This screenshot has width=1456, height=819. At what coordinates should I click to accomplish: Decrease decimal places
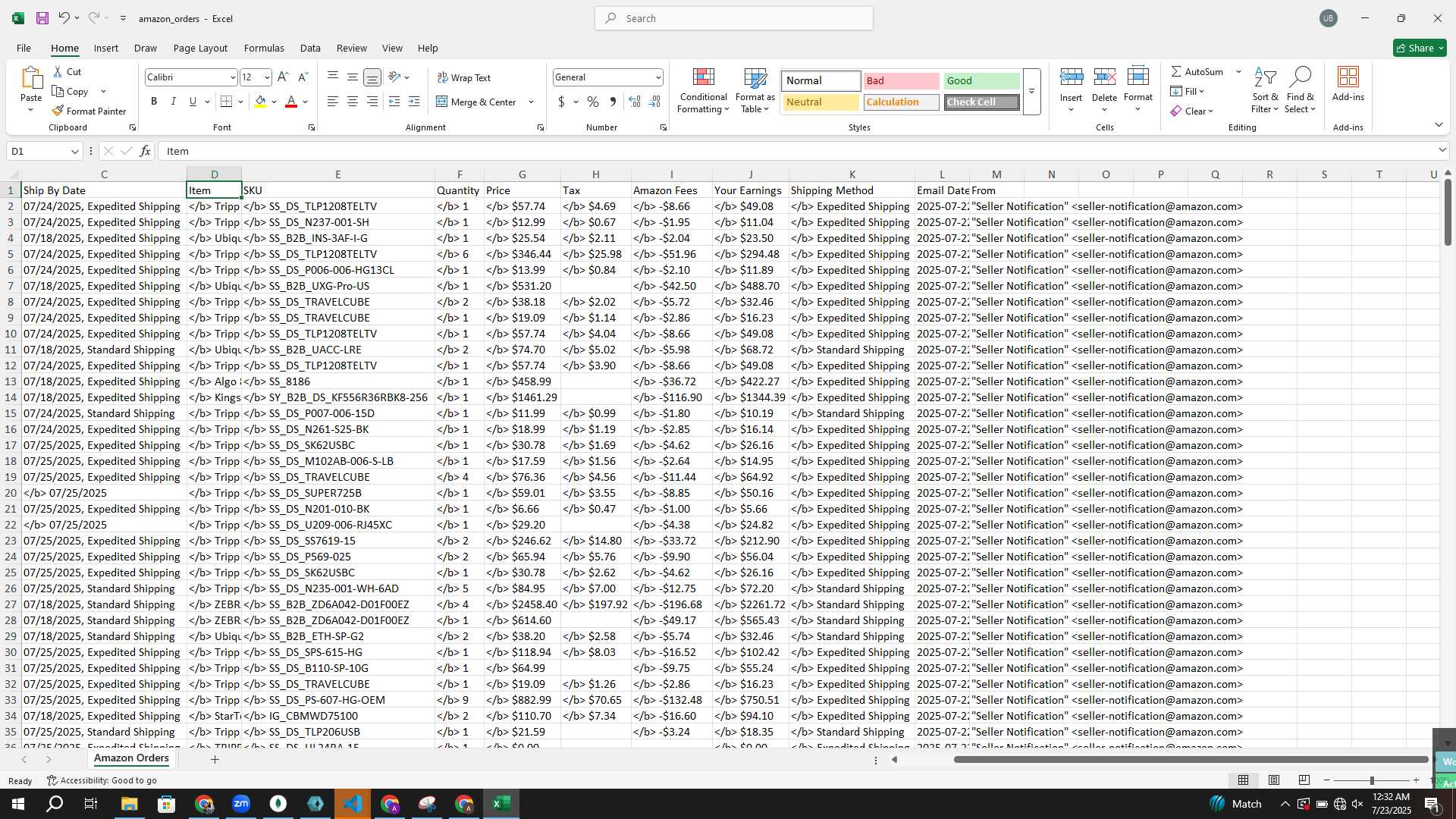point(654,102)
